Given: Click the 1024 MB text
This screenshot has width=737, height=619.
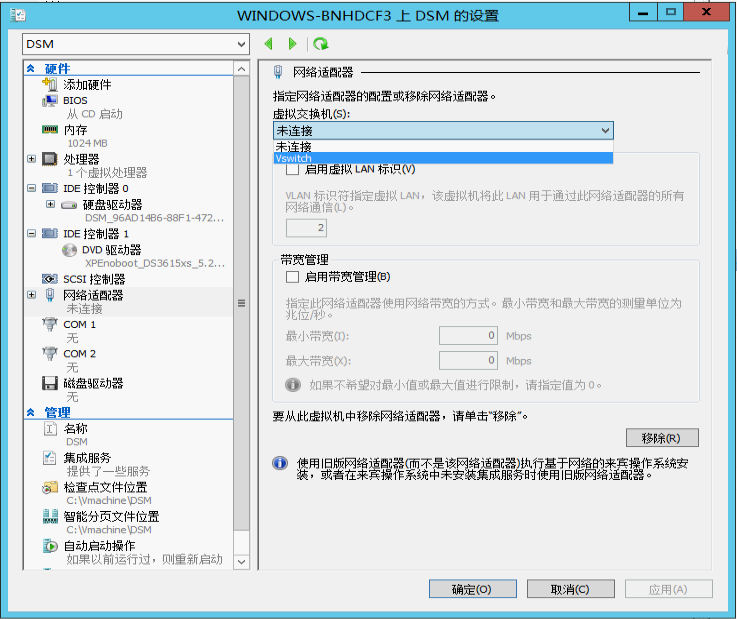Looking at the screenshot, I should 87,143.
